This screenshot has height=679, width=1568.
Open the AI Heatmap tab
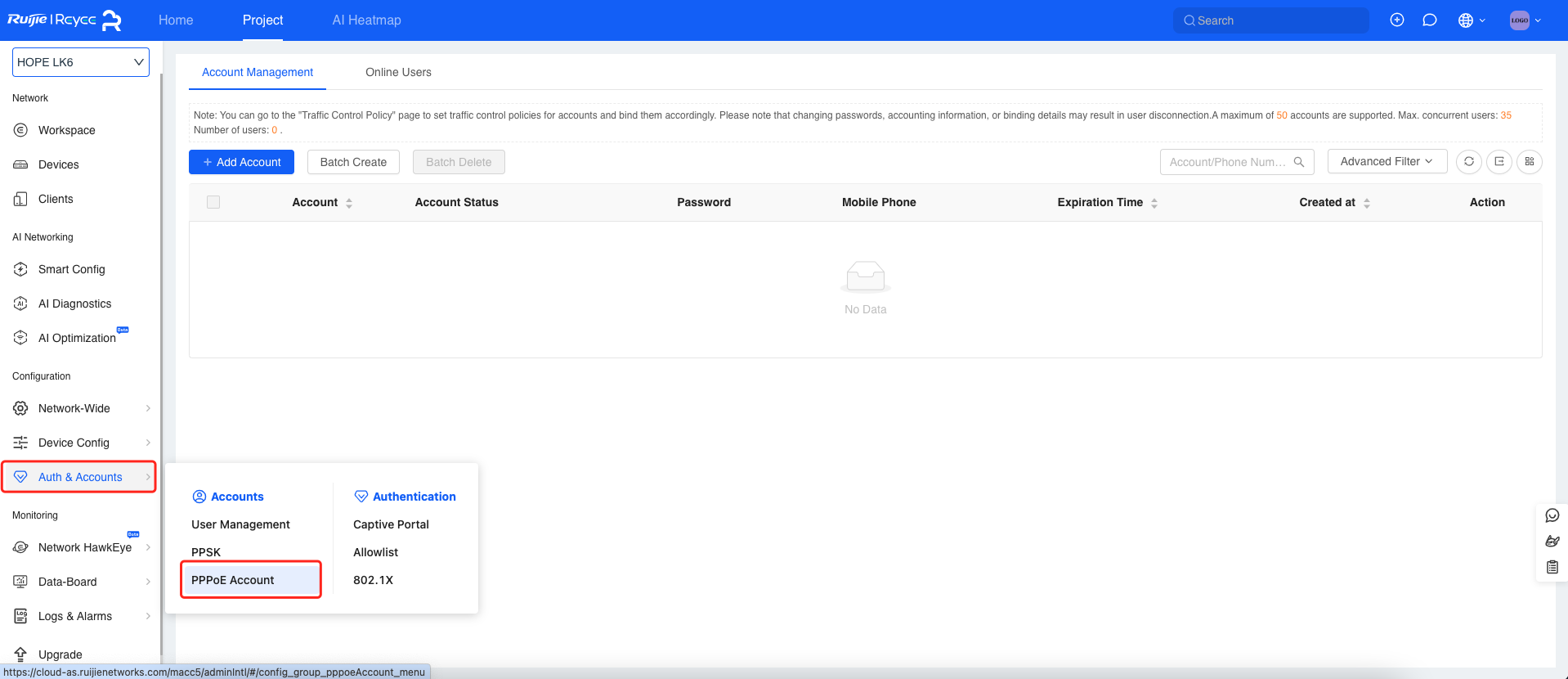click(x=366, y=20)
